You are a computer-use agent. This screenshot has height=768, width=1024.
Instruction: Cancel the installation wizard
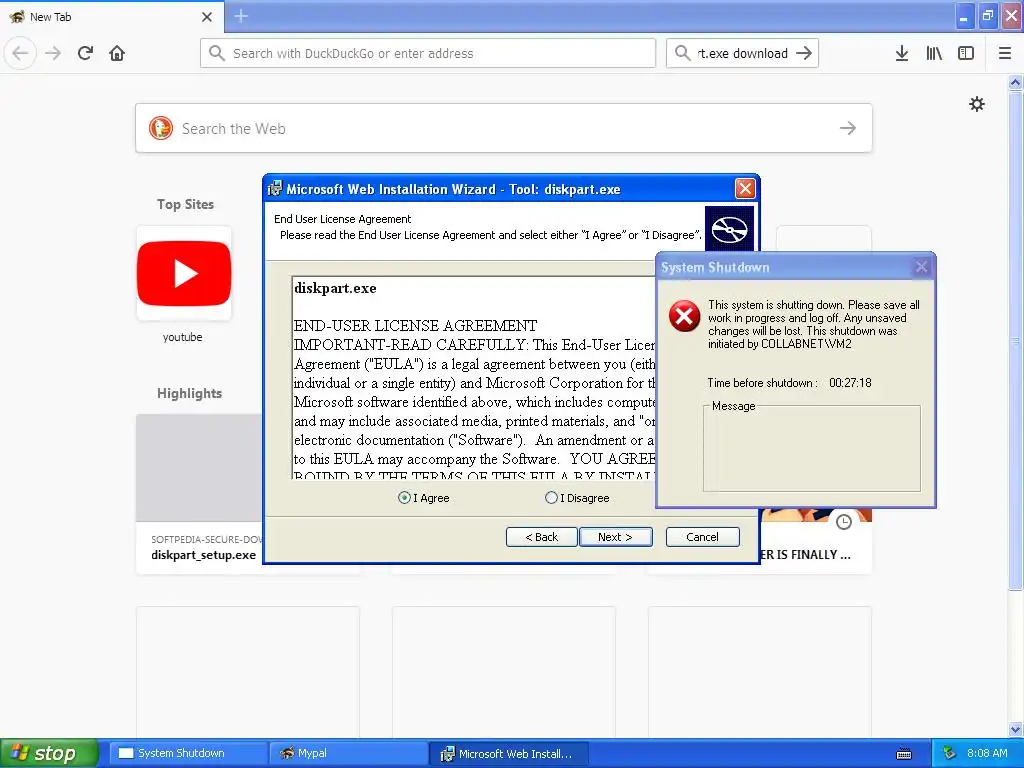coord(702,537)
